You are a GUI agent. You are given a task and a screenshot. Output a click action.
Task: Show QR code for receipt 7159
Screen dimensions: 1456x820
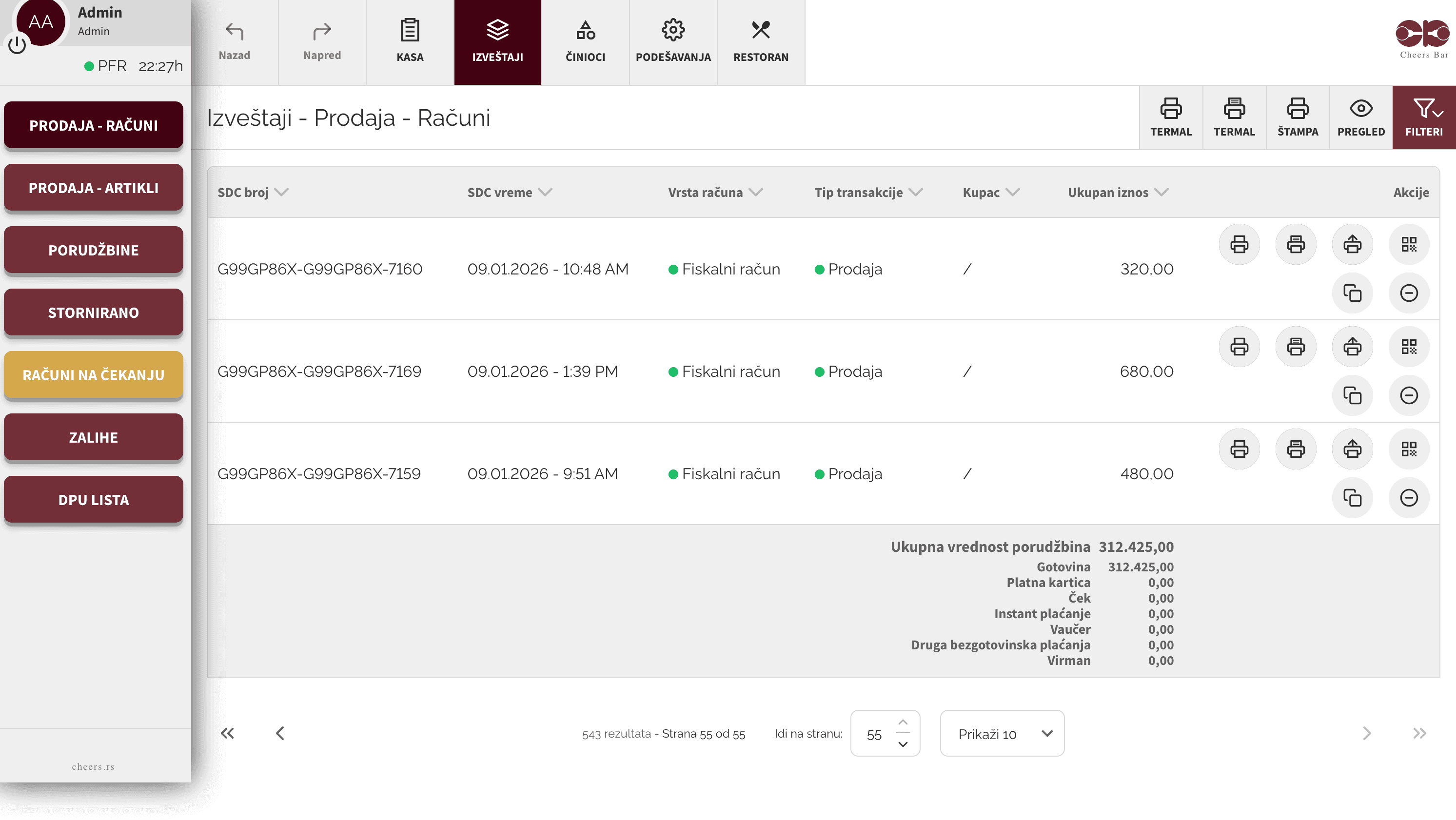click(1409, 449)
